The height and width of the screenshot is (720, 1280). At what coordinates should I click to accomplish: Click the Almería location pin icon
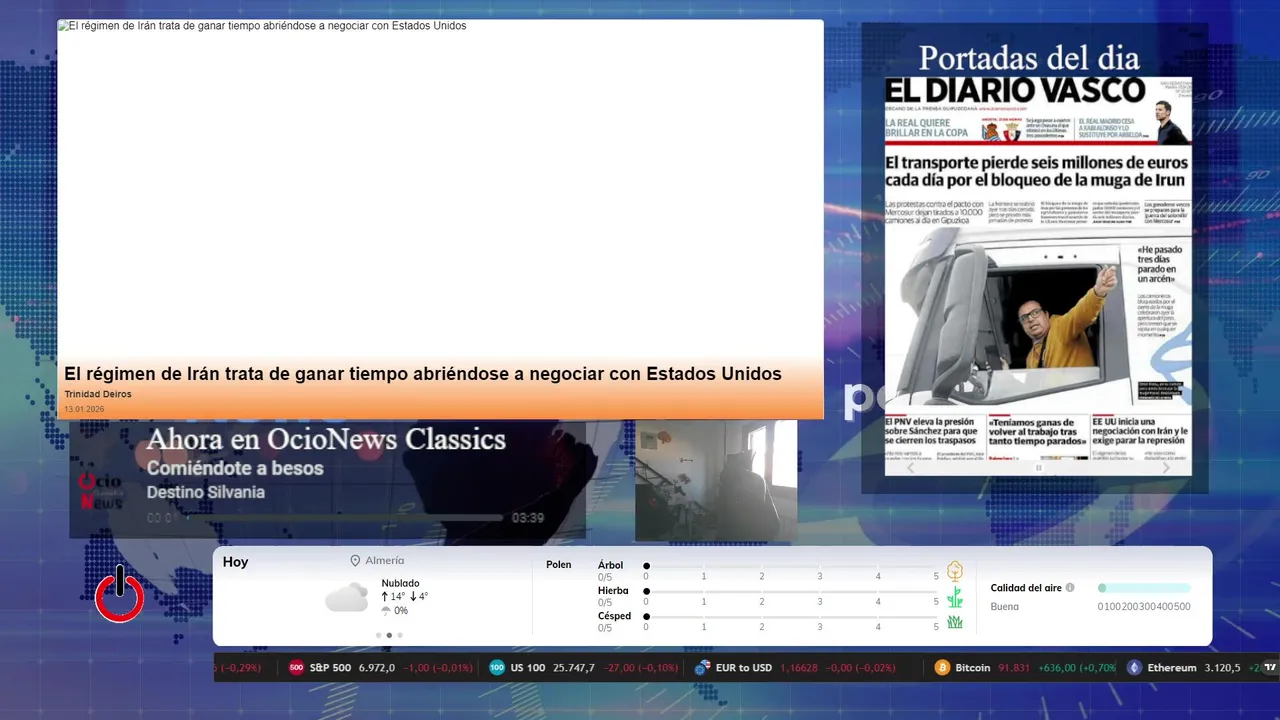pyautogui.click(x=355, y=561)
